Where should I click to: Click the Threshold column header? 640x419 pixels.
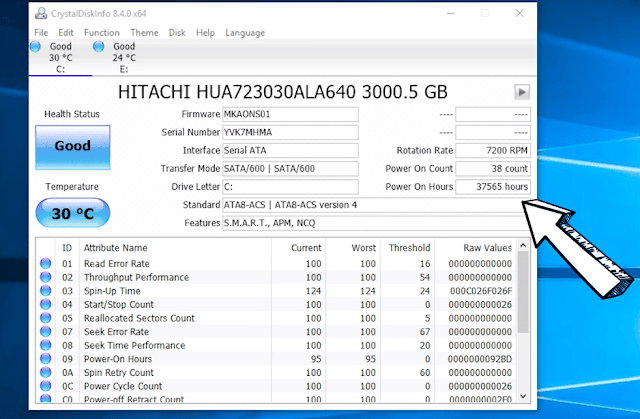(x=407, y=248)
